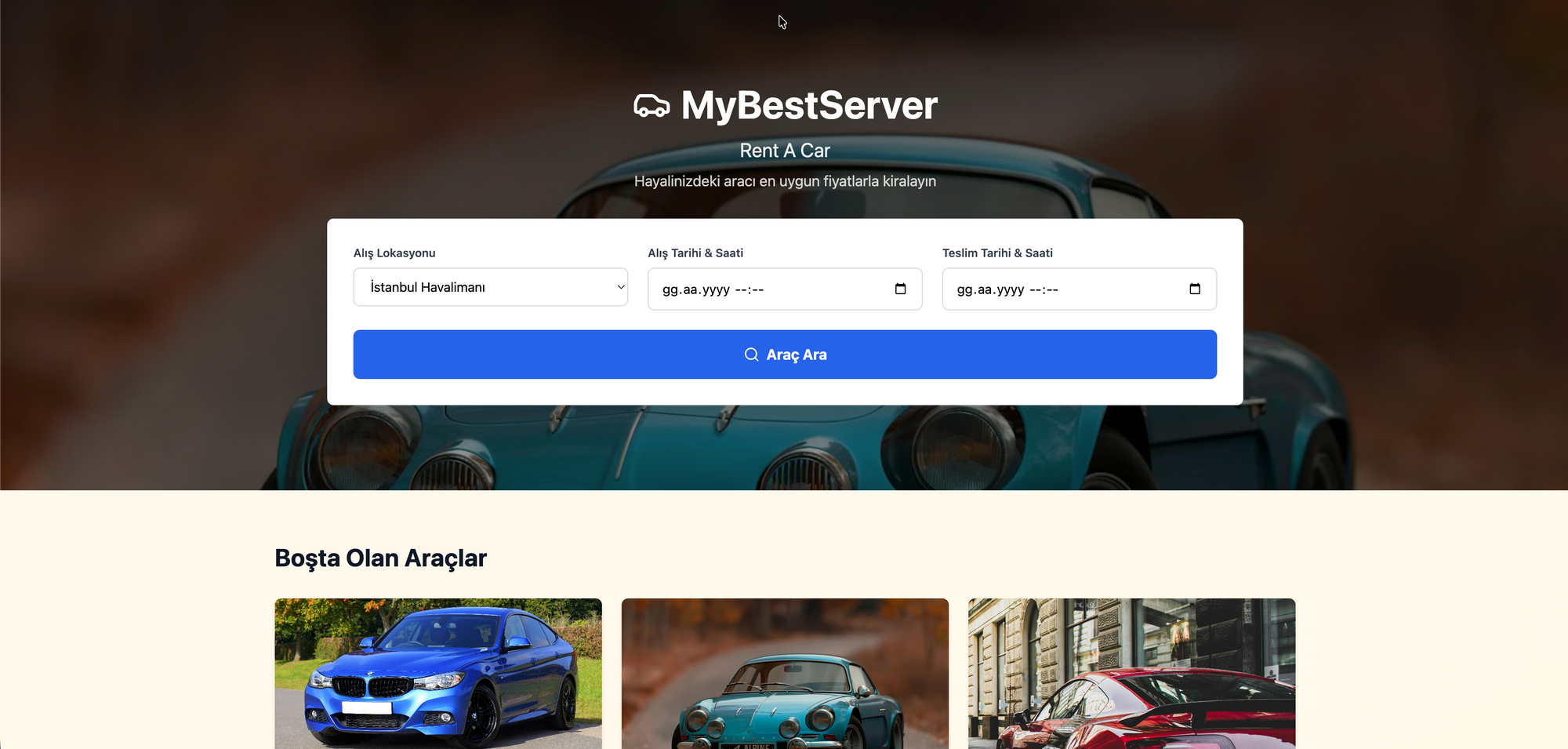This screenshot has width=1568, height=749.
Task: Focus the day (gg) of pickup date
Action: point(670,290)
